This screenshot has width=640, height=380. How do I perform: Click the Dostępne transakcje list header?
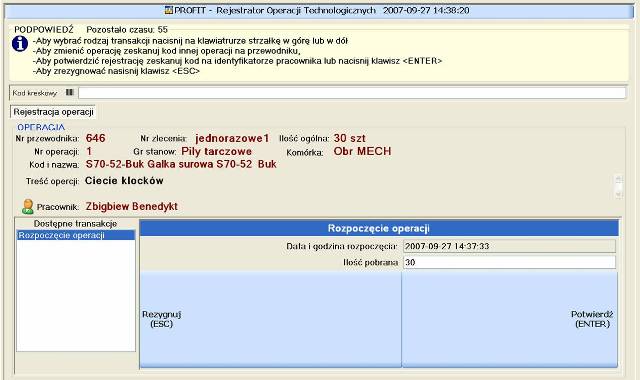click(x=76, y=224)
